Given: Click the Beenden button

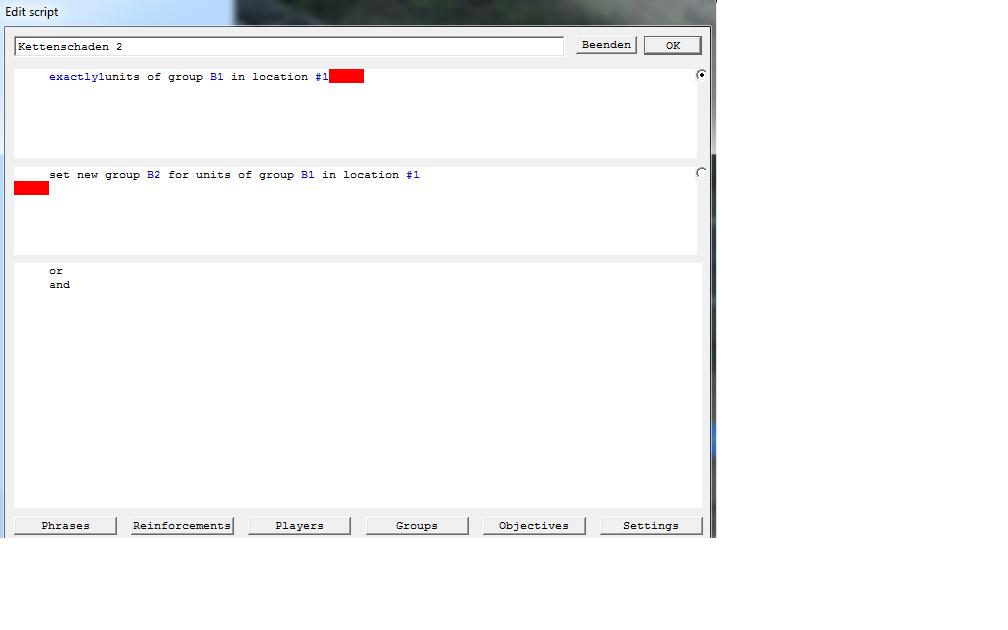Looking at the screenshot, I should point(606,45).
